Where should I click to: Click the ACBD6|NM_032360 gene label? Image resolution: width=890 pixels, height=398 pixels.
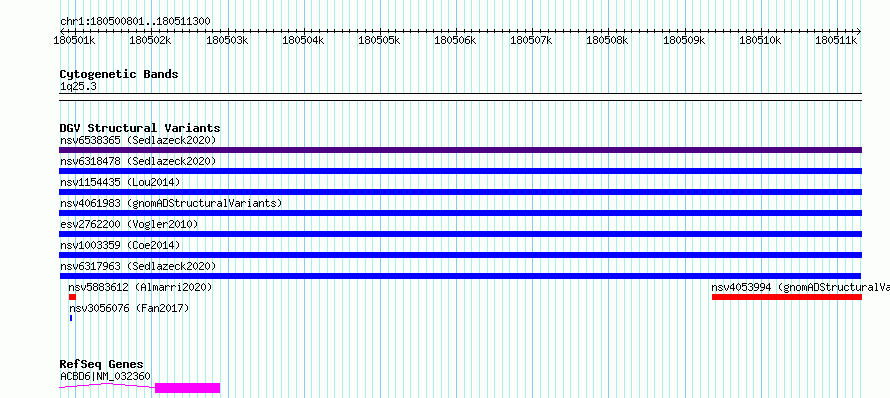pos(105,376)
